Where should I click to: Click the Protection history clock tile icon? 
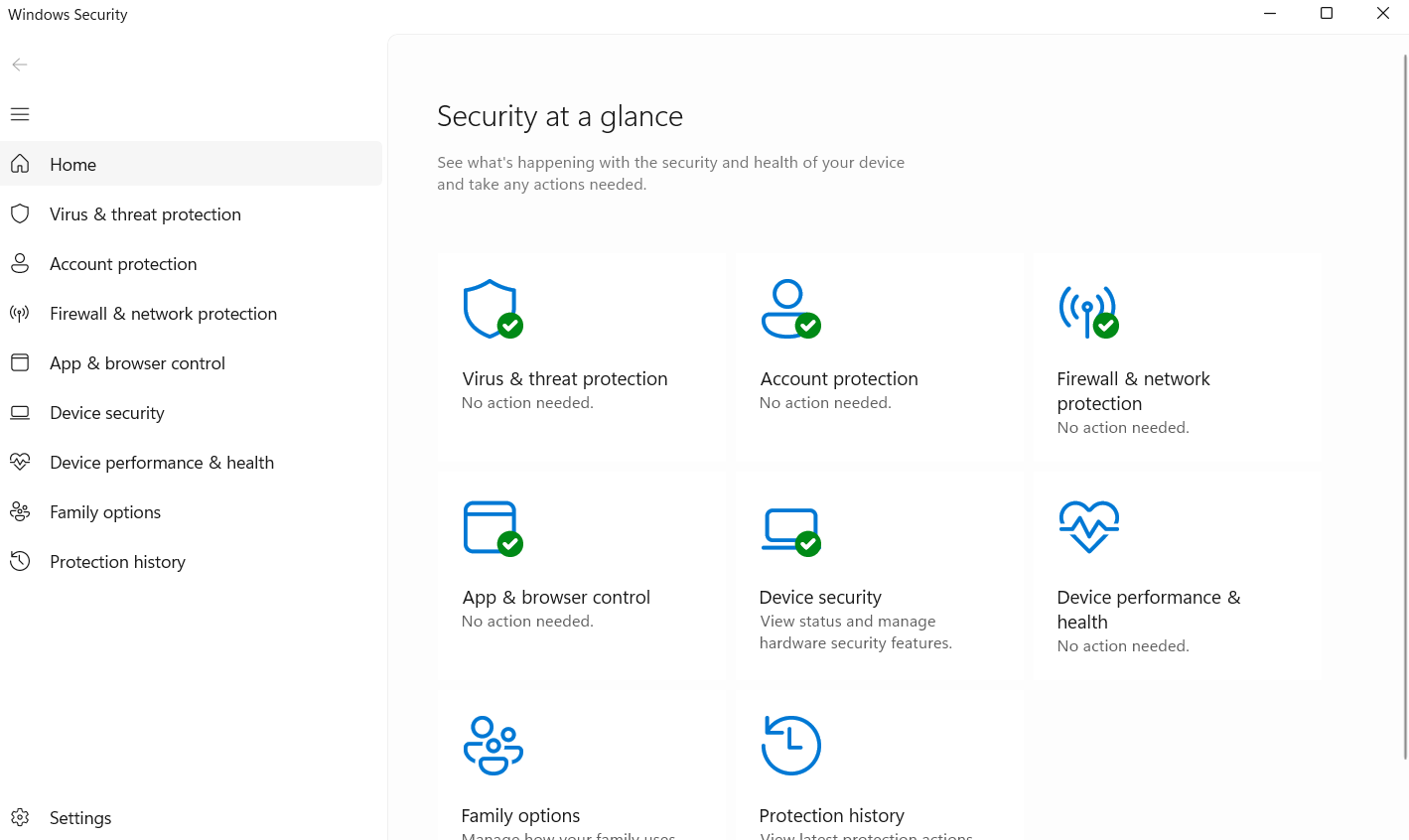790,745
